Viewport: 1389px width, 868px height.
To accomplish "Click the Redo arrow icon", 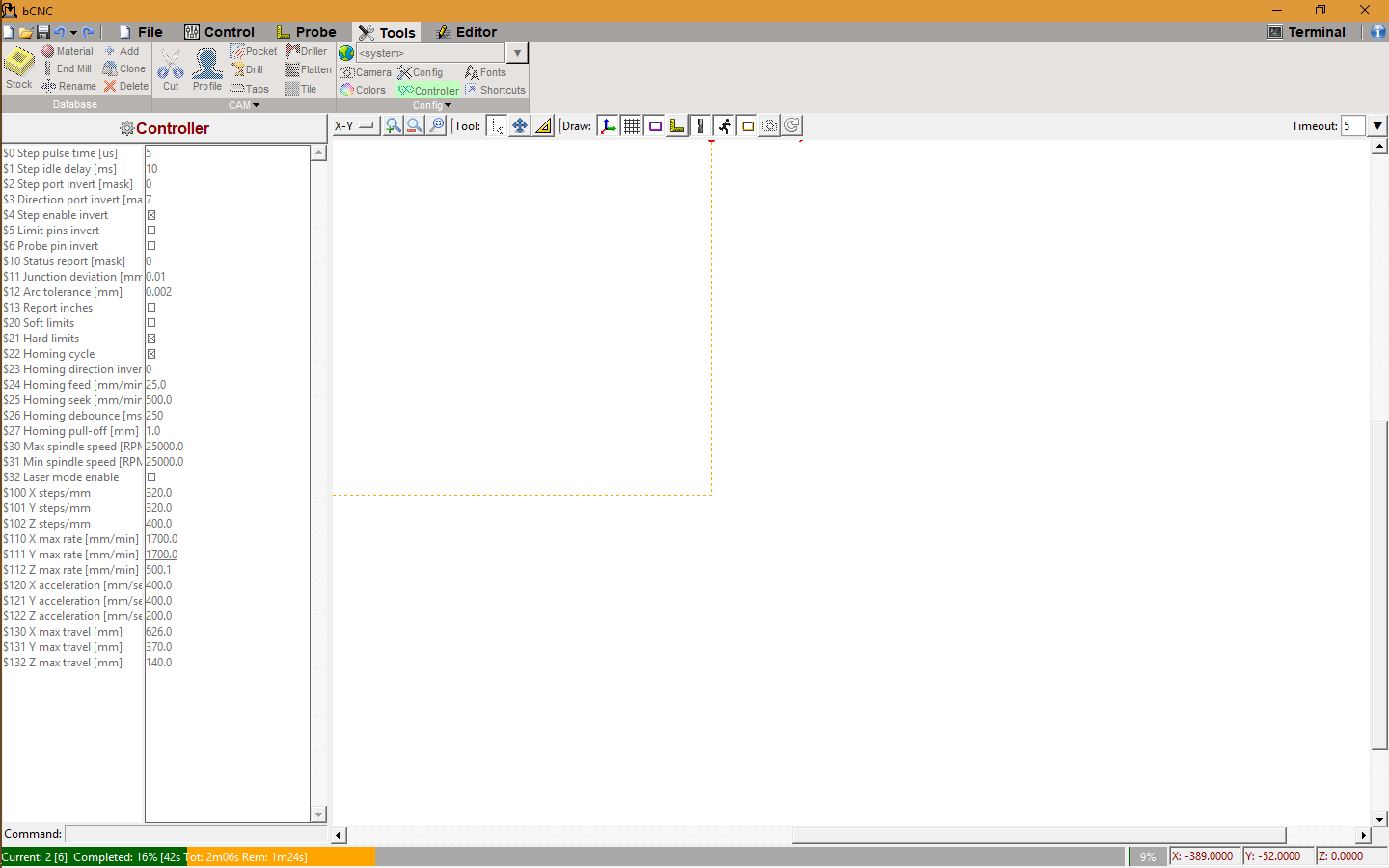I will click(x=89, y=32).
